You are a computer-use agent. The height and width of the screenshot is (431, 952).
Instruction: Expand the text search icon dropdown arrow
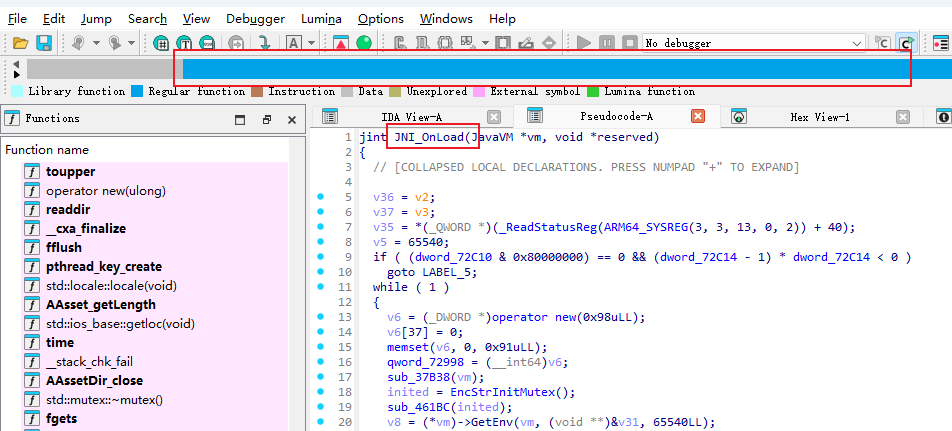[311, 43]
